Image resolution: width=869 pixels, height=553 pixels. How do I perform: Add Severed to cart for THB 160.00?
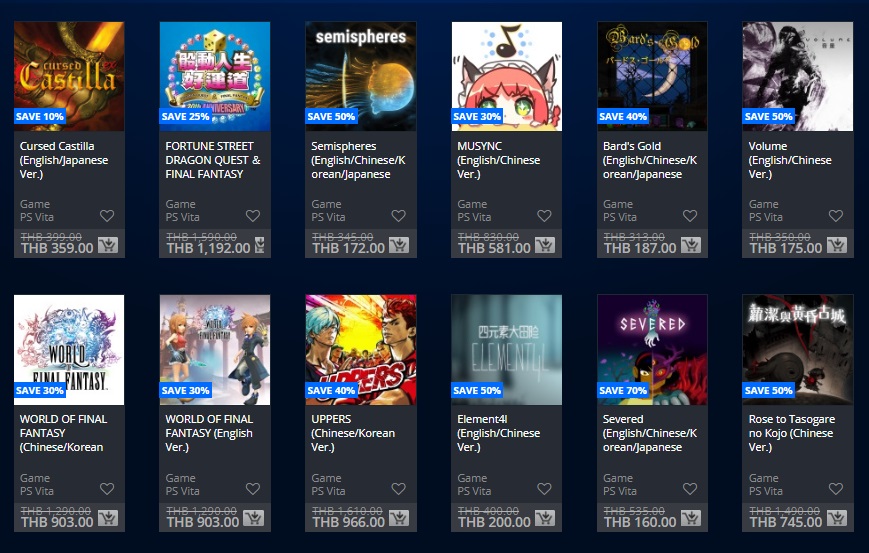(x=691, y=518)
